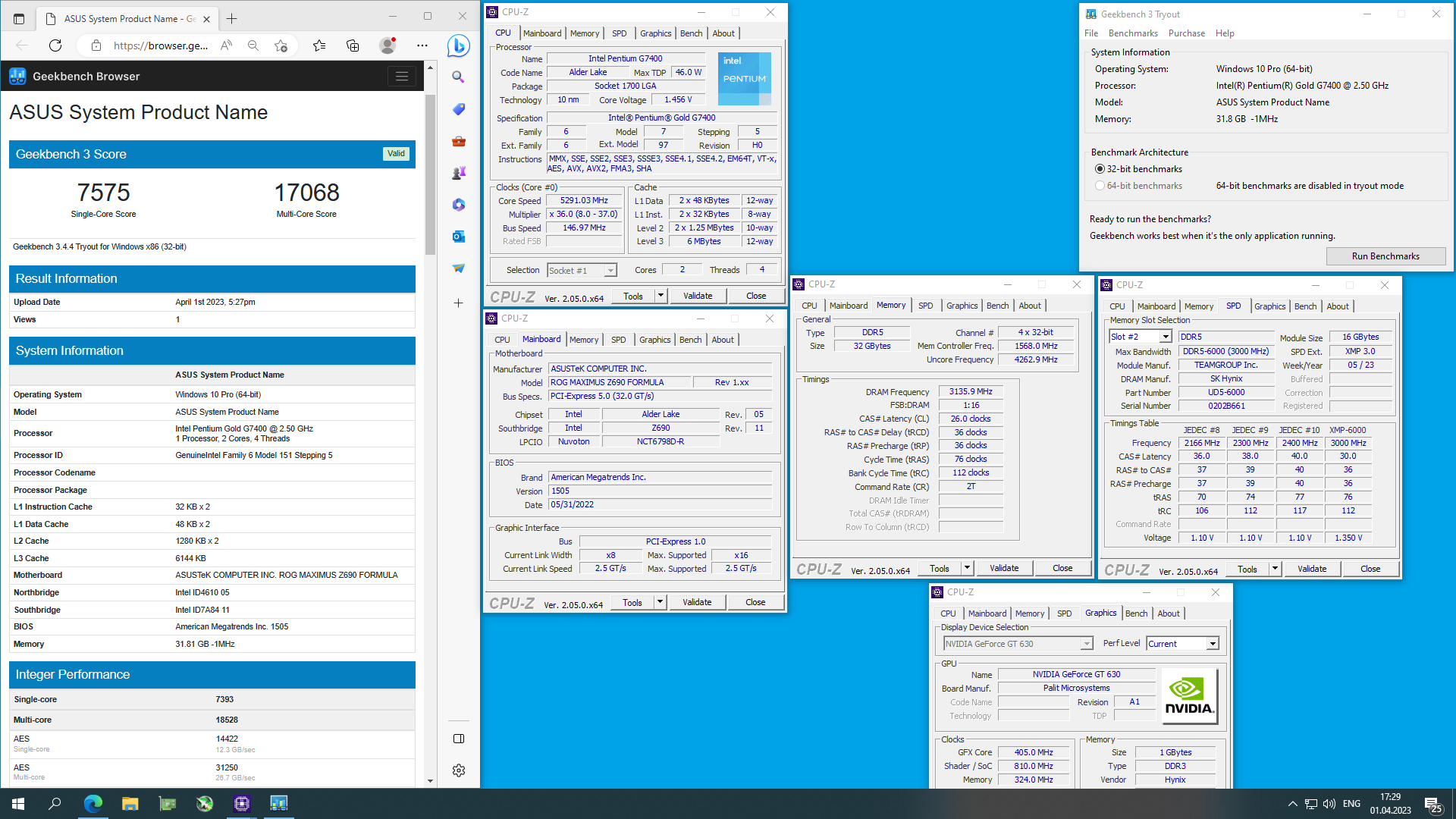Viewport: 1456px width, 819px height.
Task: Expand the NVIDIA GeForce GT 630 device dropdown
Action: pyautogui.click(x=1087, y=644)
